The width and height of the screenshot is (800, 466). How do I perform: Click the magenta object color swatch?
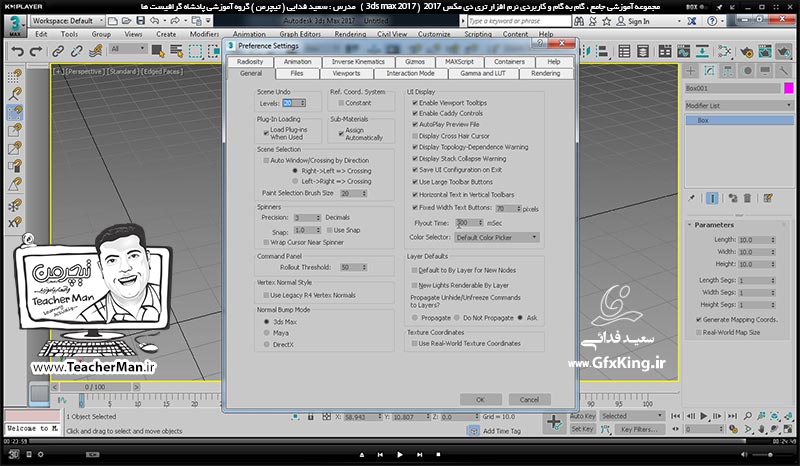[789, 88]
